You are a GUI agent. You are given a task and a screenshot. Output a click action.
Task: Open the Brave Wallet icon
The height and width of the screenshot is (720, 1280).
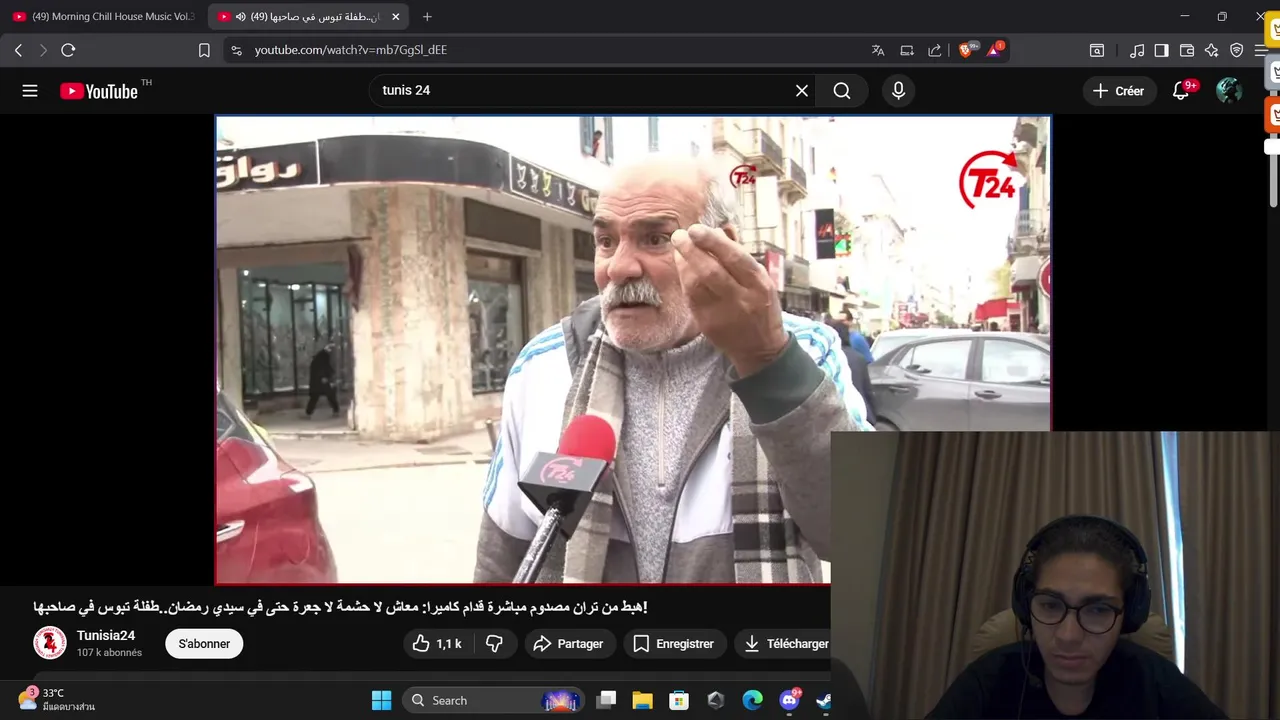coord(1187,50)
